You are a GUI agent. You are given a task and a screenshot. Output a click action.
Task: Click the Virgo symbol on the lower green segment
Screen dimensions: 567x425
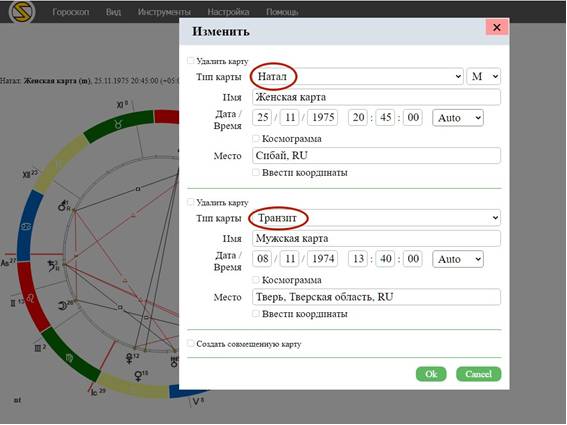[x=69, y=358]
